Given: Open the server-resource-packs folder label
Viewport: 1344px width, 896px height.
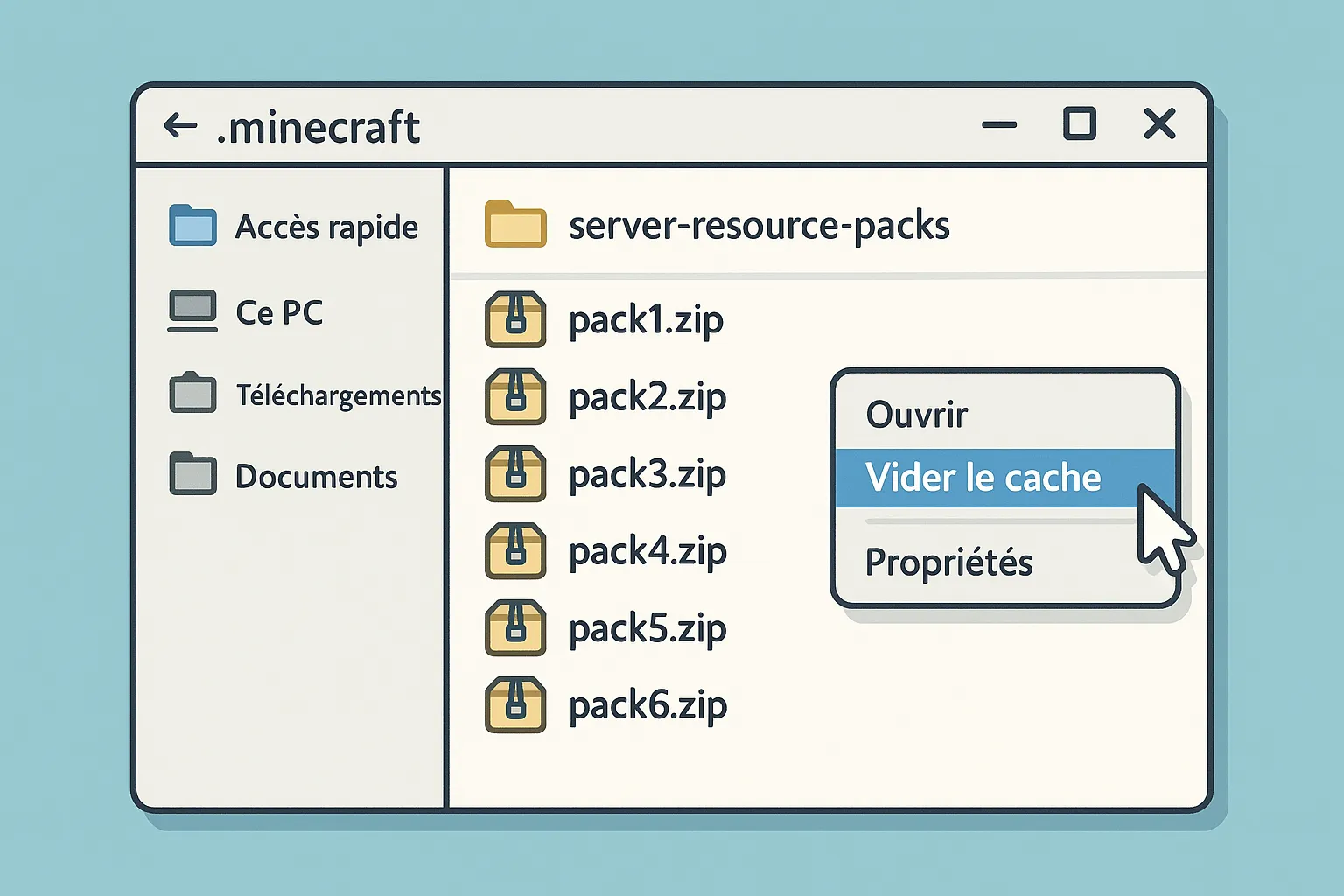Looking at the screenshot, I should pos(758,225).
